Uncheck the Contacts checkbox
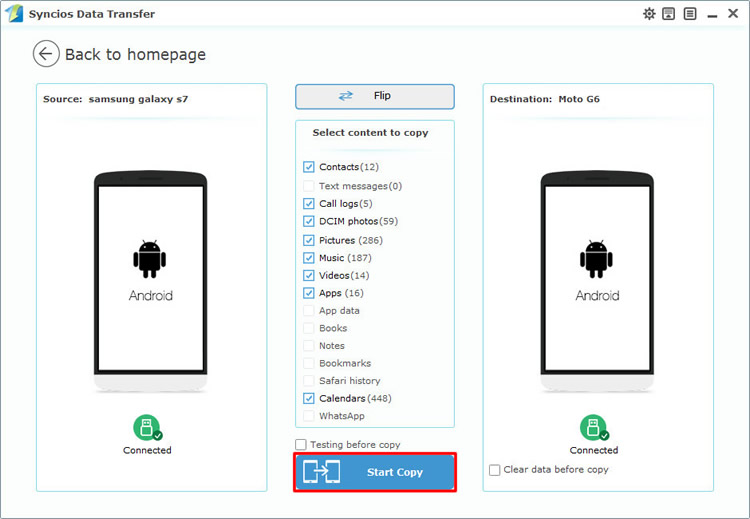The image size is (750, 519). 309,167
